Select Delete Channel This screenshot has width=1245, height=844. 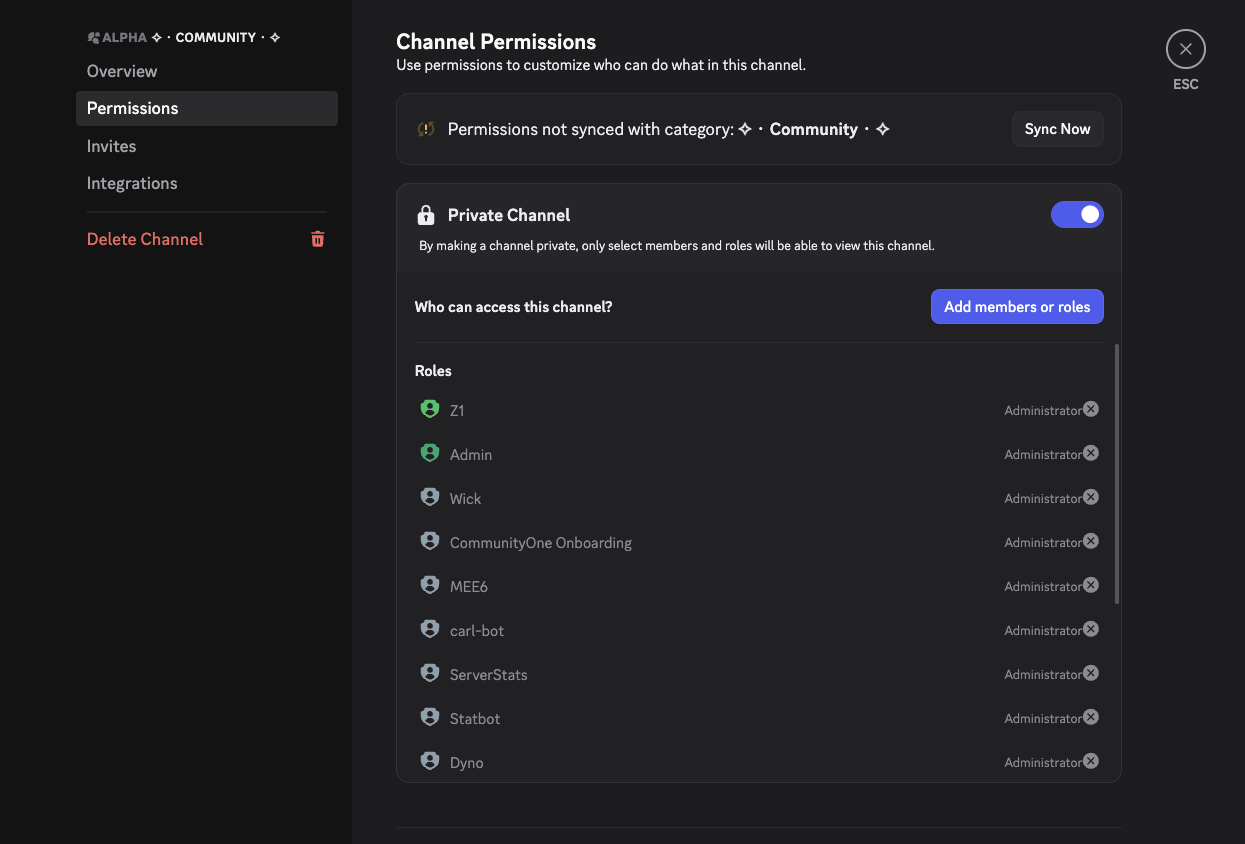[x=144, y=239]
